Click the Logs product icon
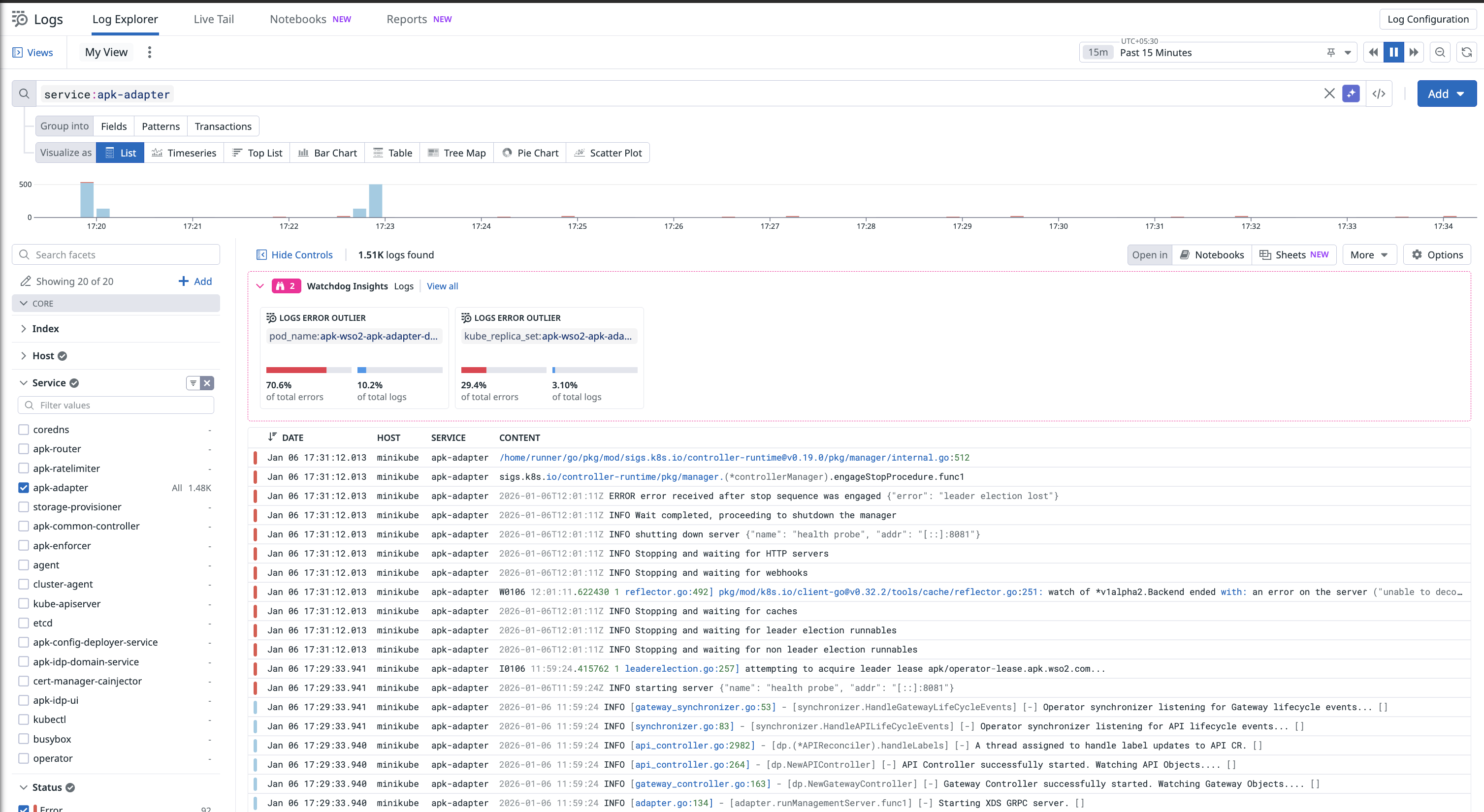 (x=20, y=19)
